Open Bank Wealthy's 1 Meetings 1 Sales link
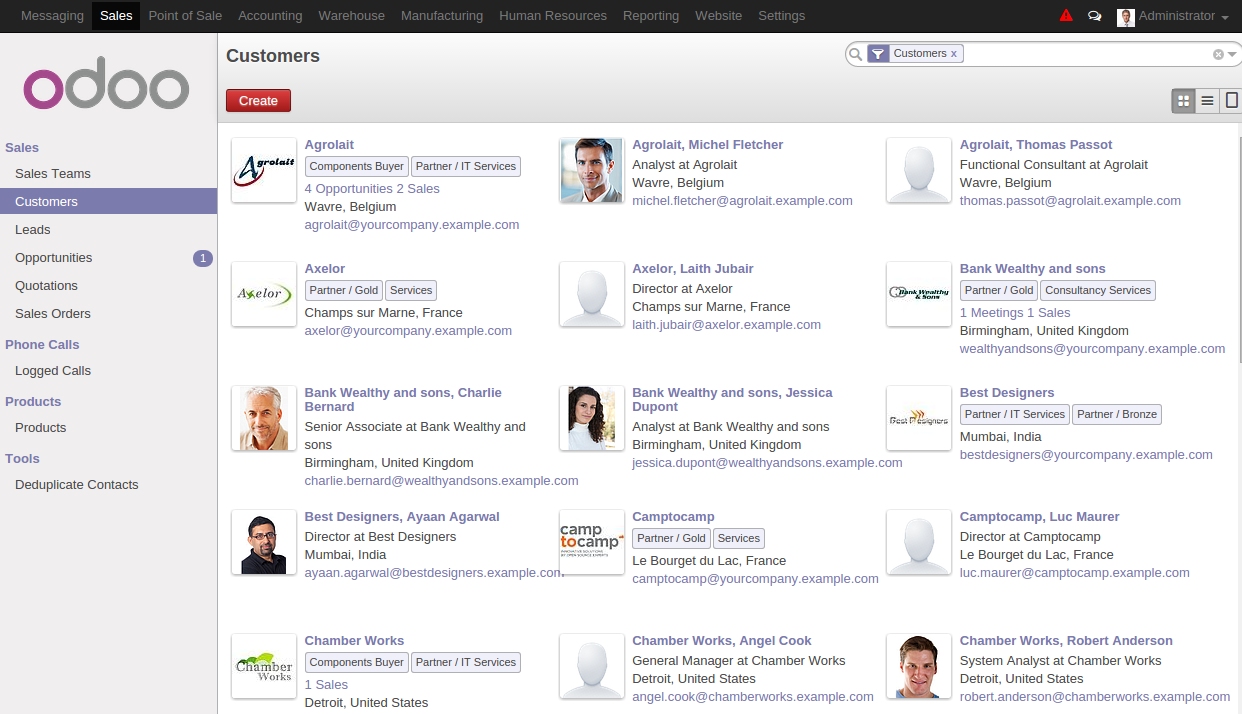The height and width of the screenshot is (714, 1242). (x=1015, y=313)
